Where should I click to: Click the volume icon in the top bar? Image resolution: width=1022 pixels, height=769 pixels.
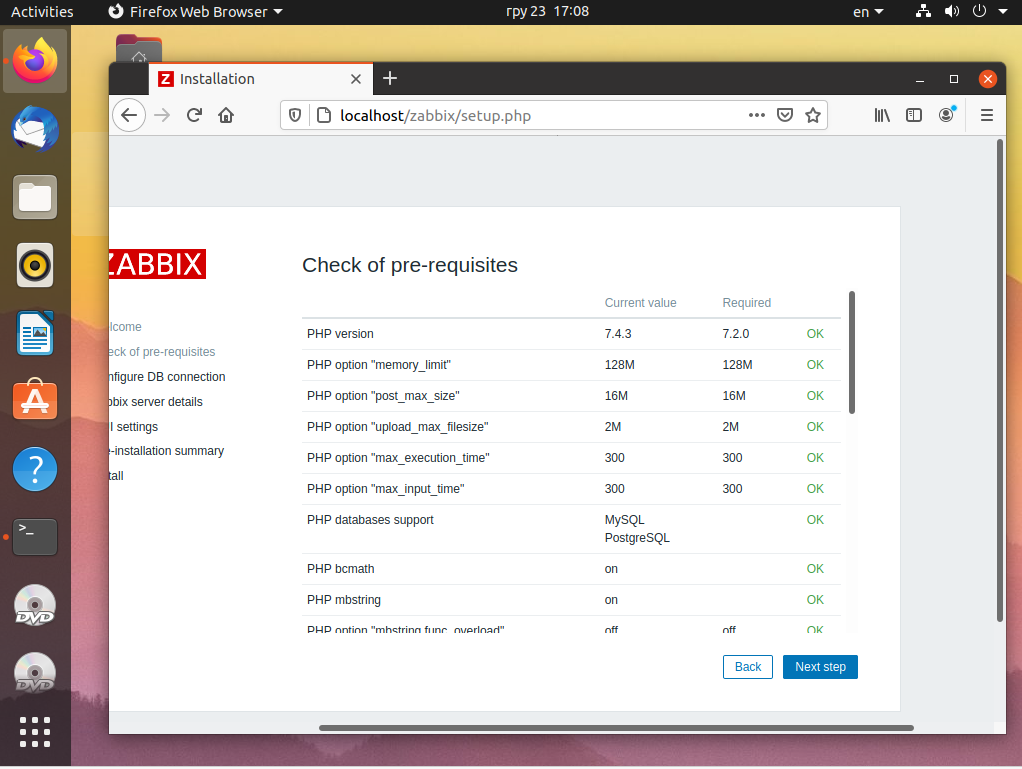pos(952,11)
